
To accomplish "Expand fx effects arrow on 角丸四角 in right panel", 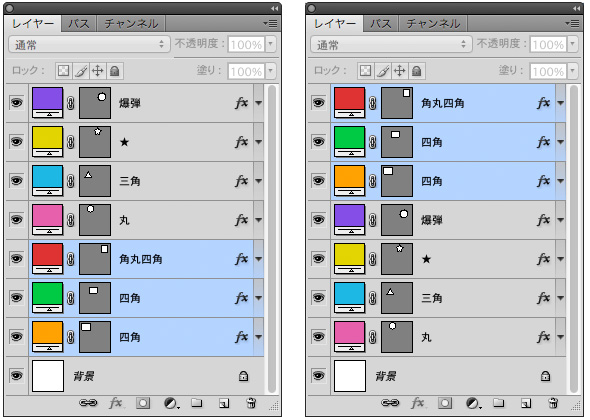I will tap(561, 103).
